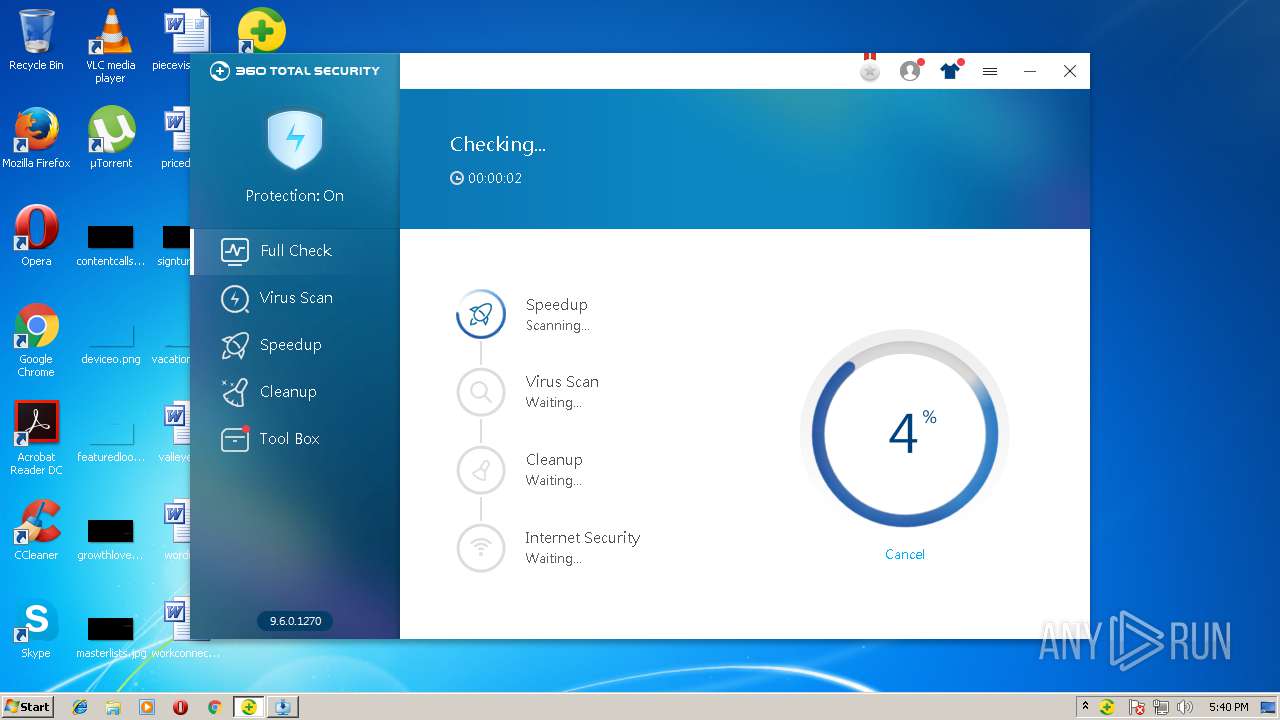Screen dimensions: 1280x720
Task: Select the installer taskbar button beside 360
Action: point(282,707)
